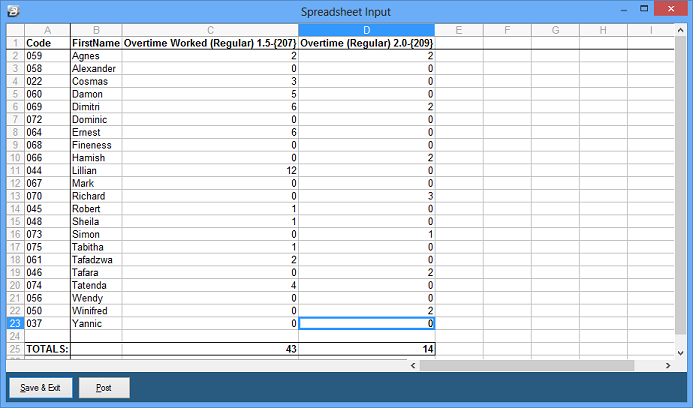Viewport: 693px width, 408px height.
Task: Select column C header
Action: (x=210, y=30)
